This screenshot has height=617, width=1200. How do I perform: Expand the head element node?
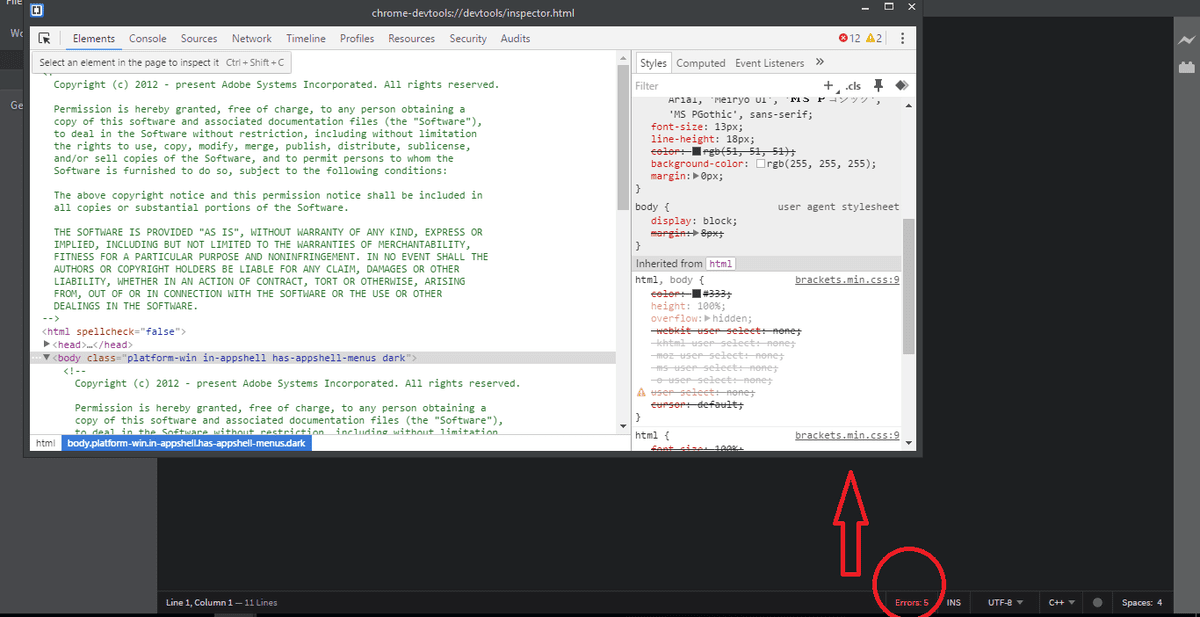47,345
